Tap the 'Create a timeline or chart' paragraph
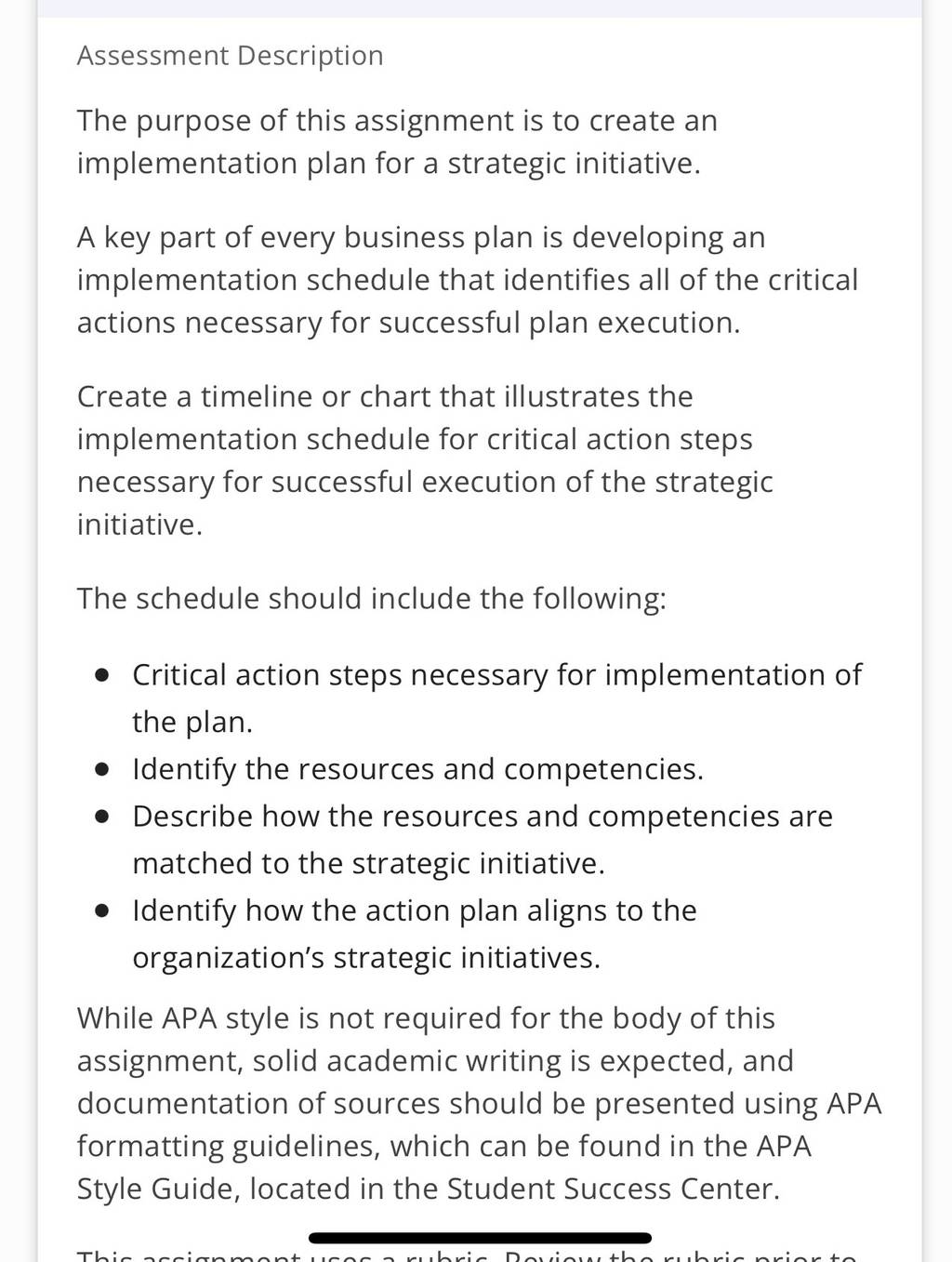Image resolution: width=952 pixels, height=1262 pixels. [425, 460]
